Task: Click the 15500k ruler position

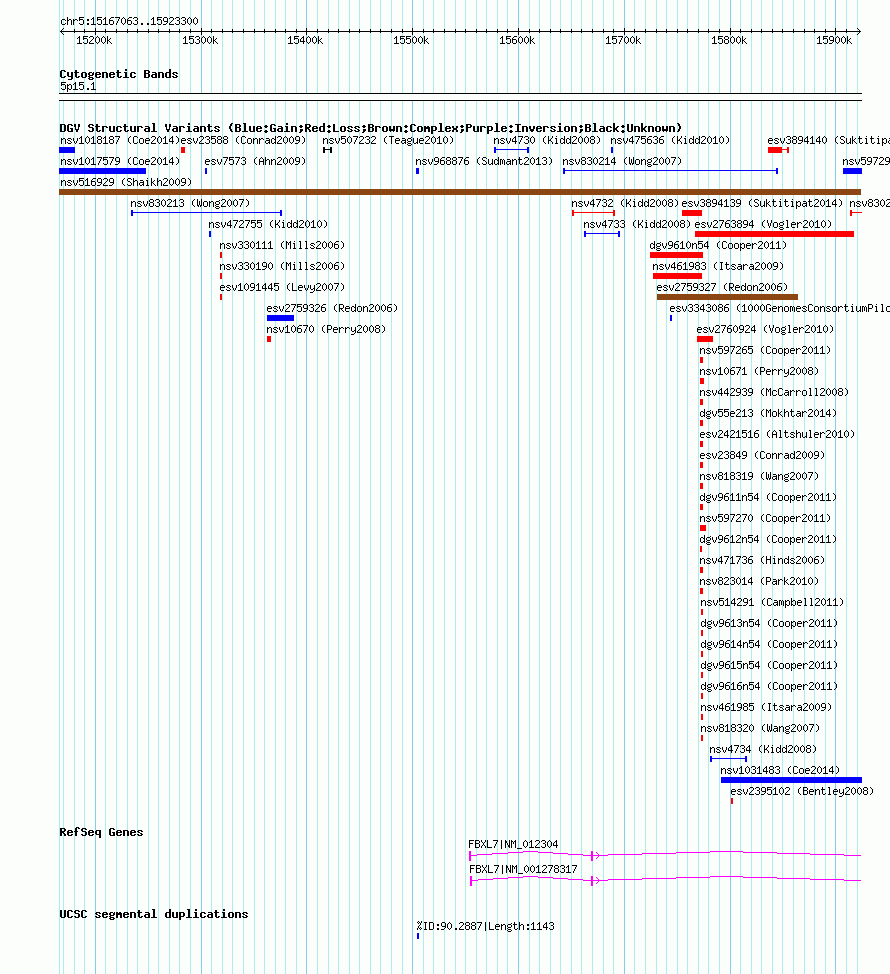Action: click(411, 41)
